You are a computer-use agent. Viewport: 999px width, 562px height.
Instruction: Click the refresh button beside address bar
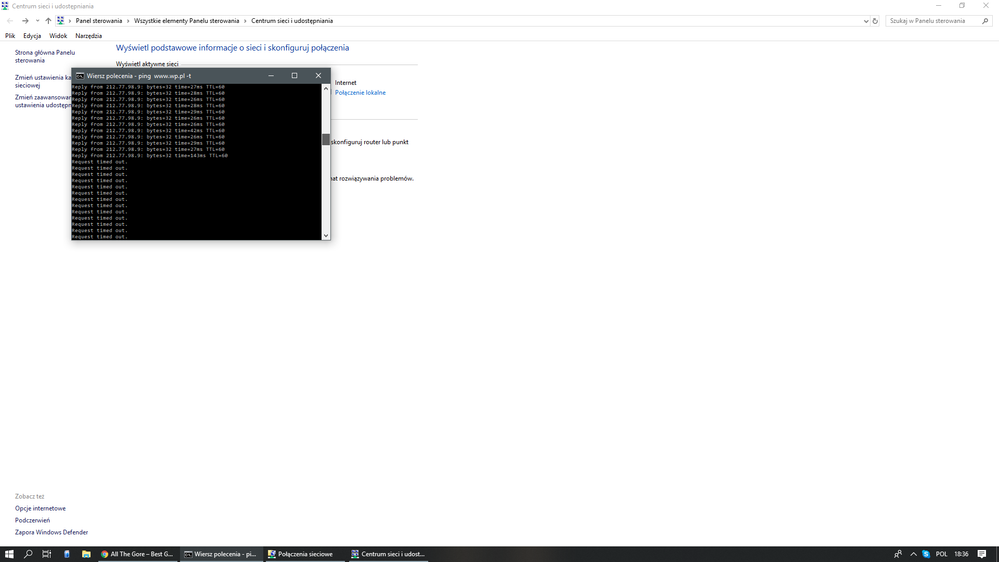click(876, 20)
